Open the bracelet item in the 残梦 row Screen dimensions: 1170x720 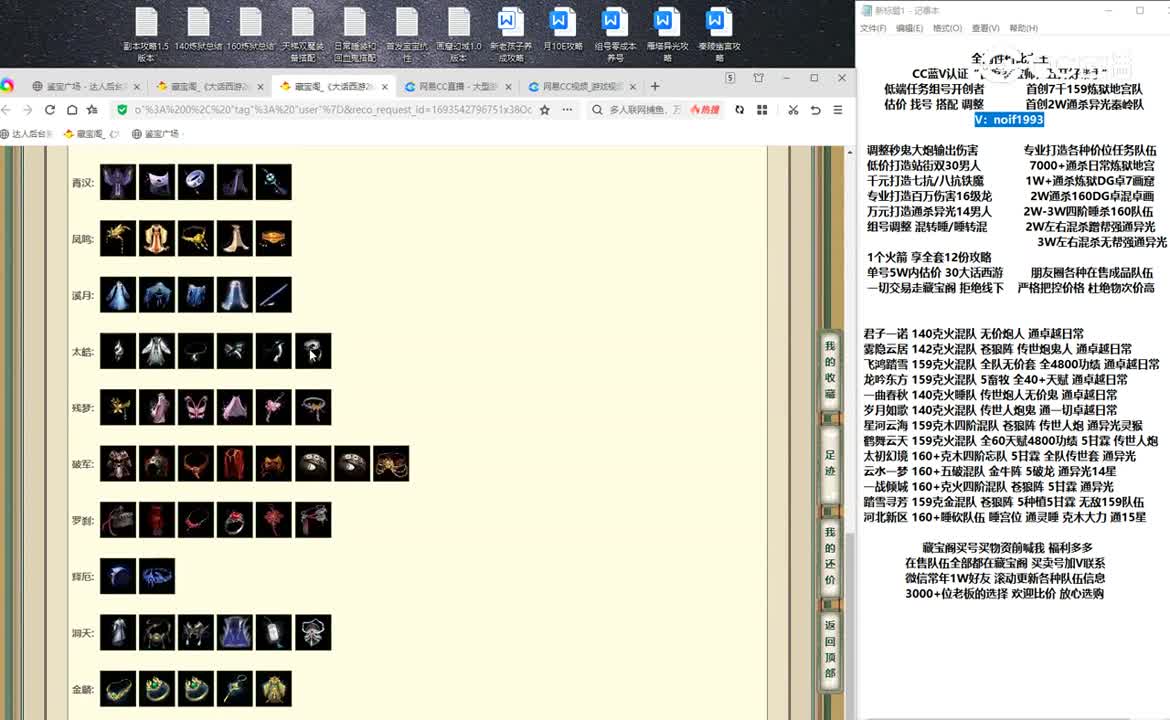point(313,407)
